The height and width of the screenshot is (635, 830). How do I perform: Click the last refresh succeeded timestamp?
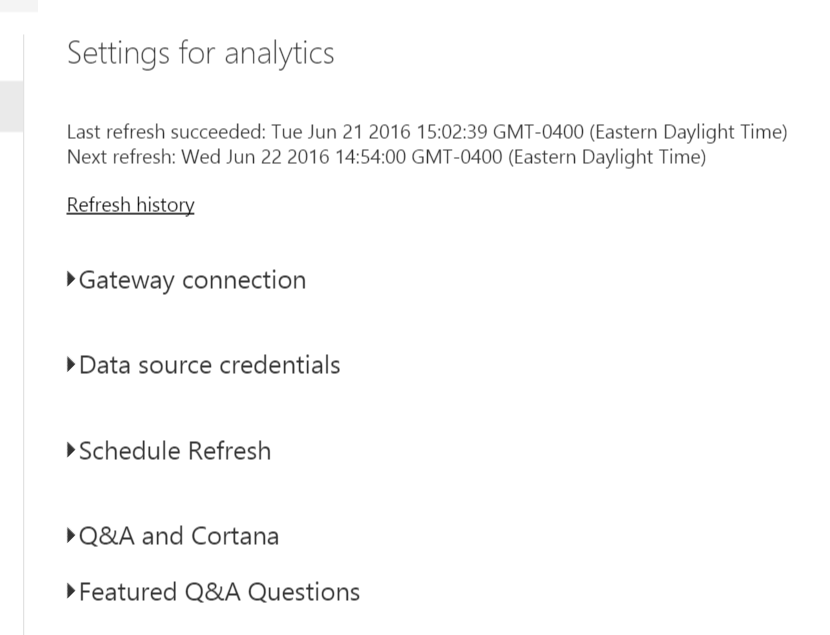(426, 131)
